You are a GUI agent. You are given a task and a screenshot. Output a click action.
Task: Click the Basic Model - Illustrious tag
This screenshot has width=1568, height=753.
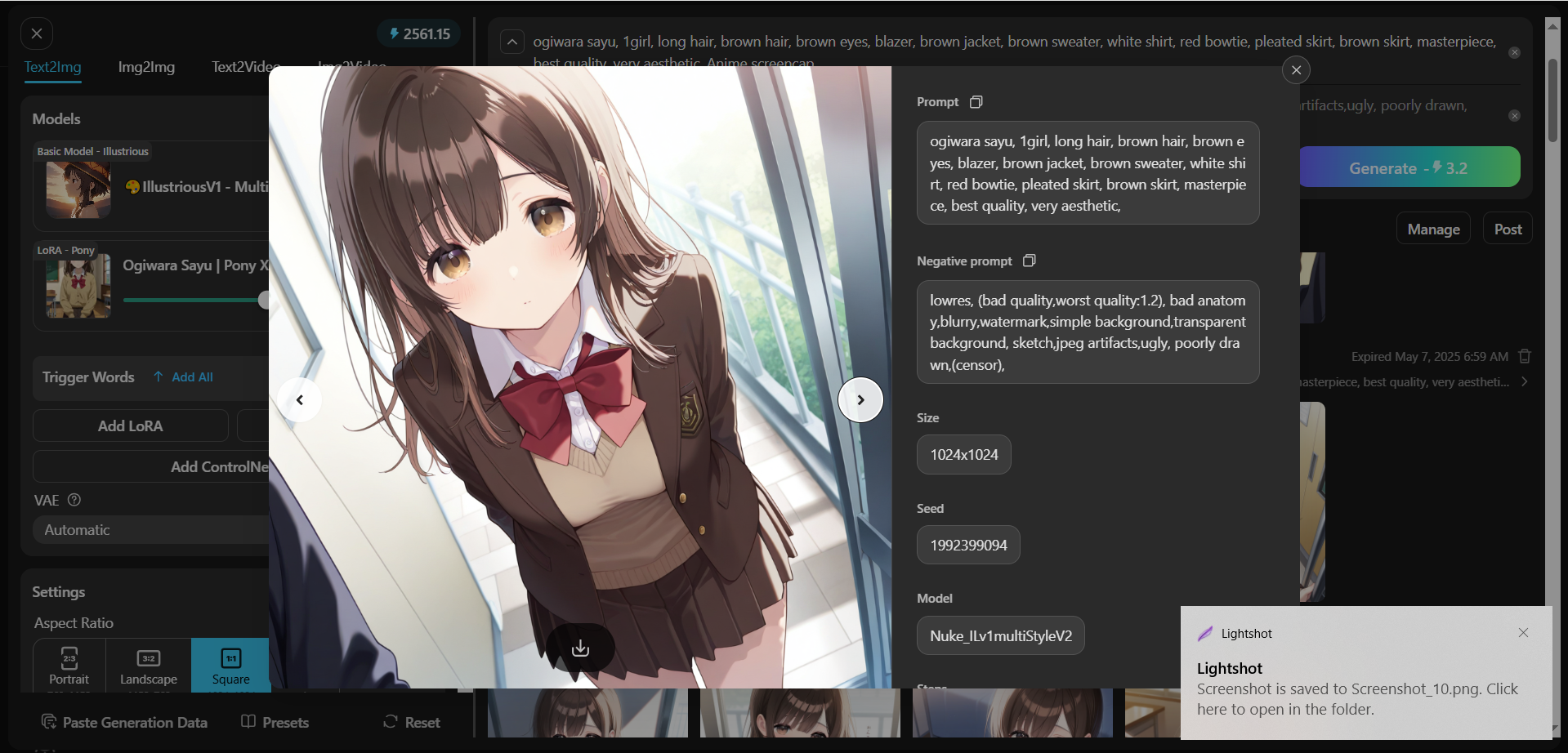(92, 151)
